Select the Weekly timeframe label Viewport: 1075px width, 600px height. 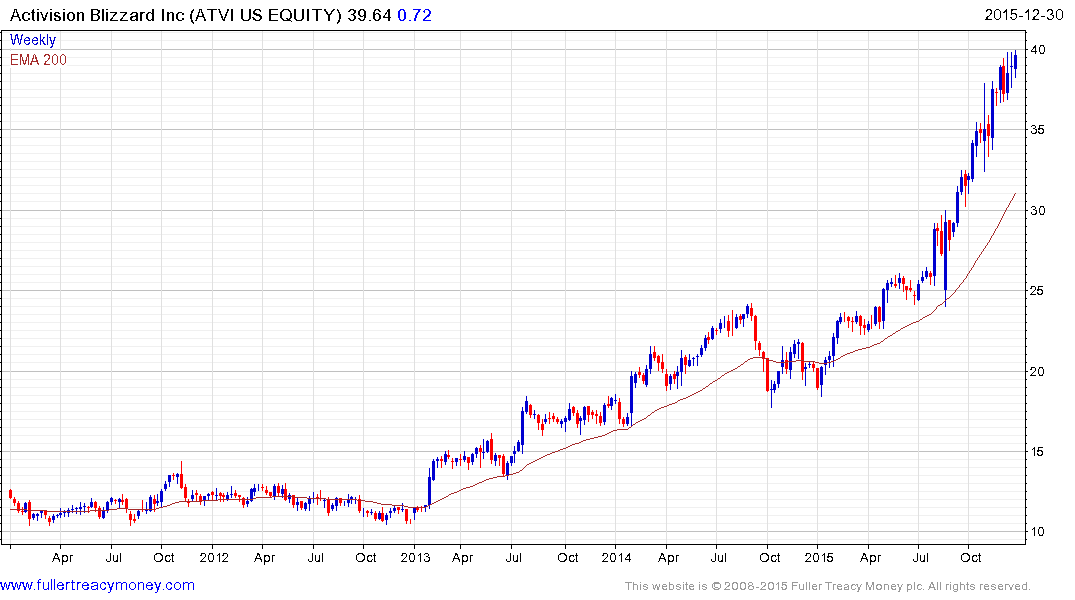[x=33, y=40]
